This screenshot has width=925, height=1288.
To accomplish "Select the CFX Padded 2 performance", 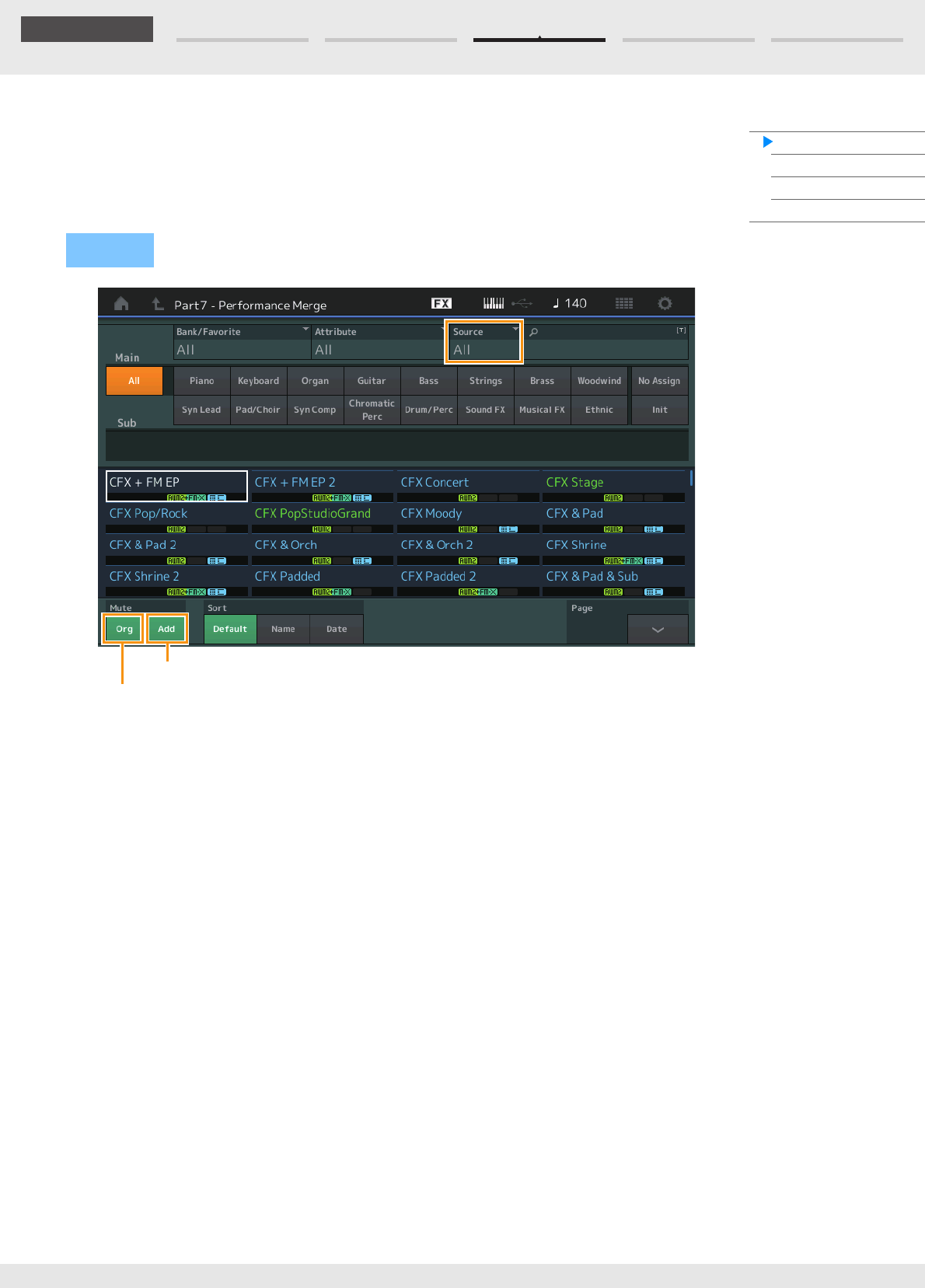I will coord(468,581).
